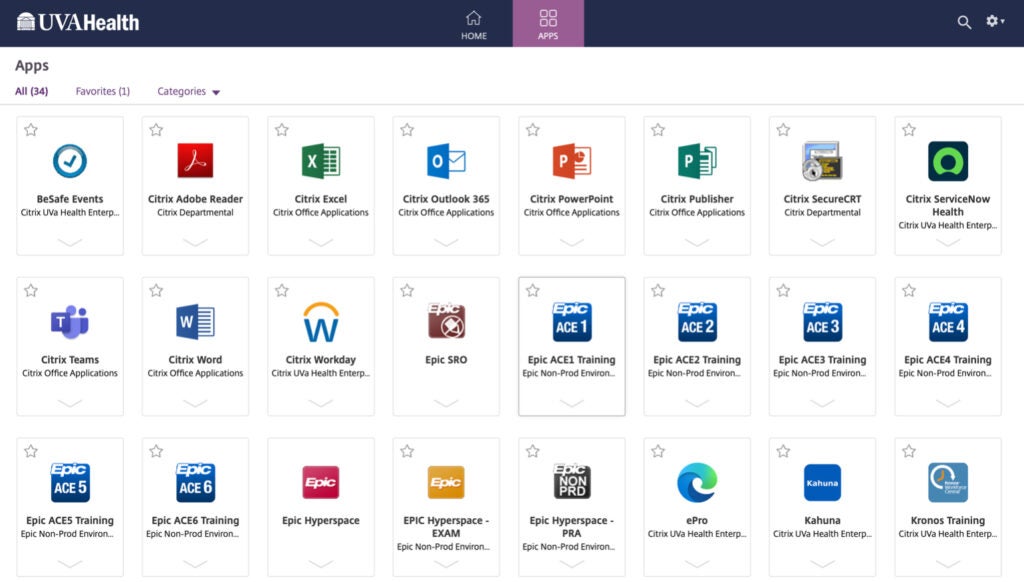
Task: Expand details chevron on Epic Hyperspace card
Action: click(321, 564)
